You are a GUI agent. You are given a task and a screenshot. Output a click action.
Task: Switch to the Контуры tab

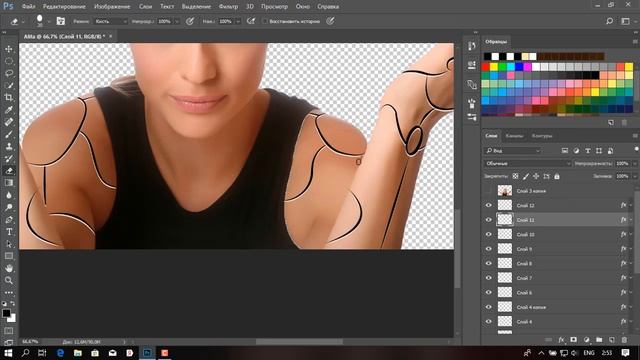pyautogui.click(x=542, y=136)
